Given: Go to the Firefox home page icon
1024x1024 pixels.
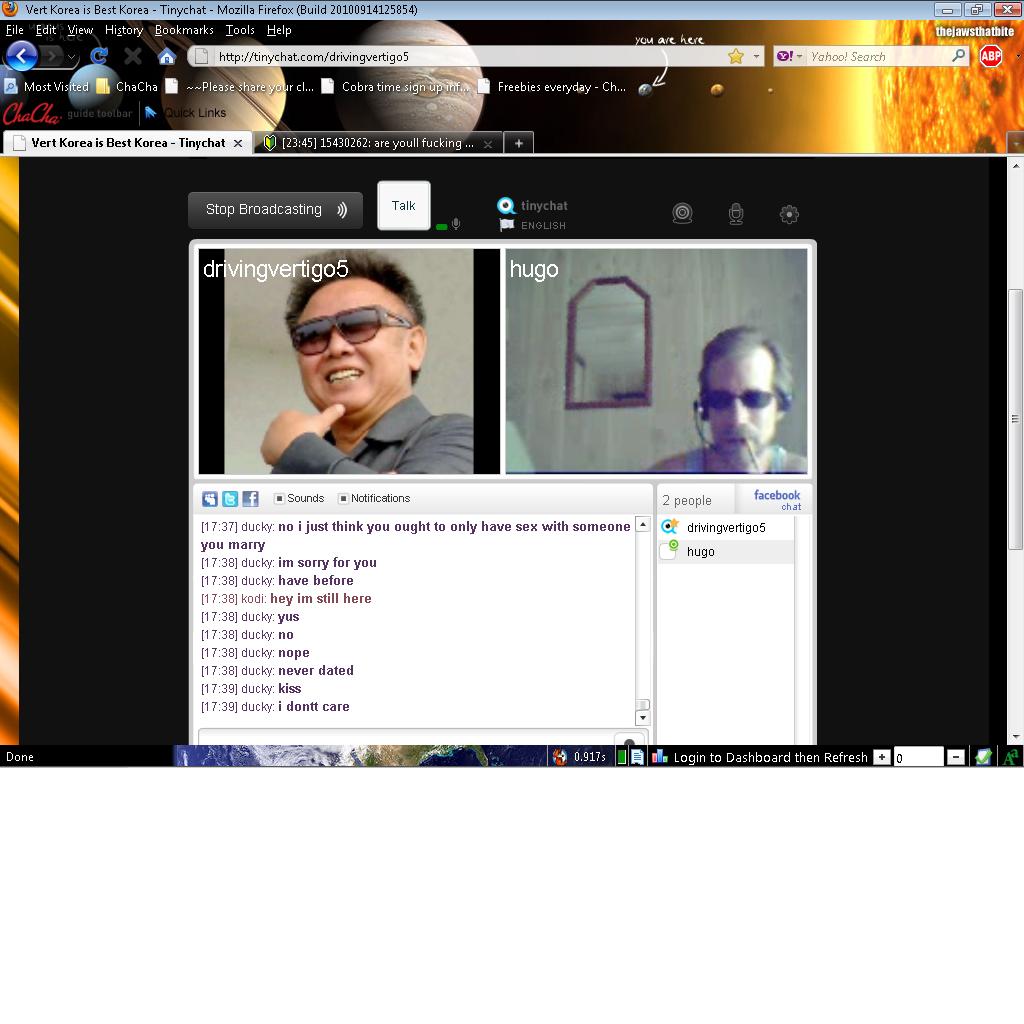Looking at the screenshot, I should (x=167, y=56).
